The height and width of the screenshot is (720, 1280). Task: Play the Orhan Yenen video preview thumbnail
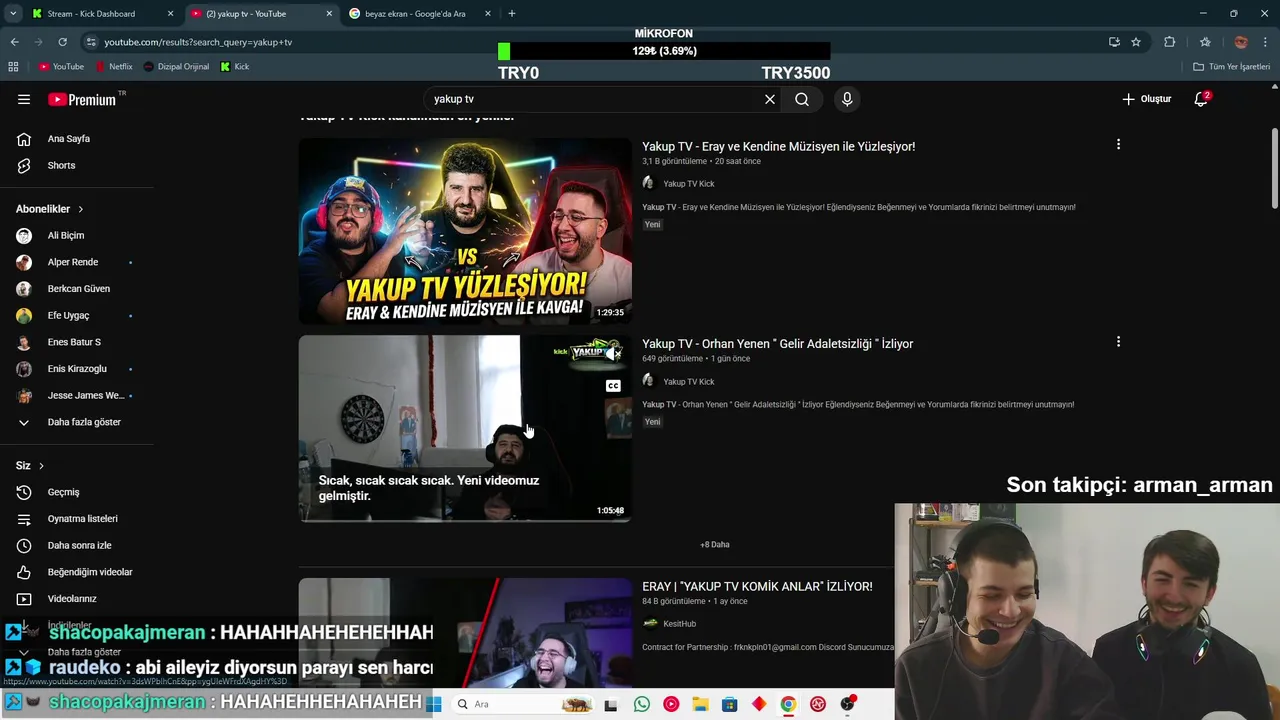465,428
